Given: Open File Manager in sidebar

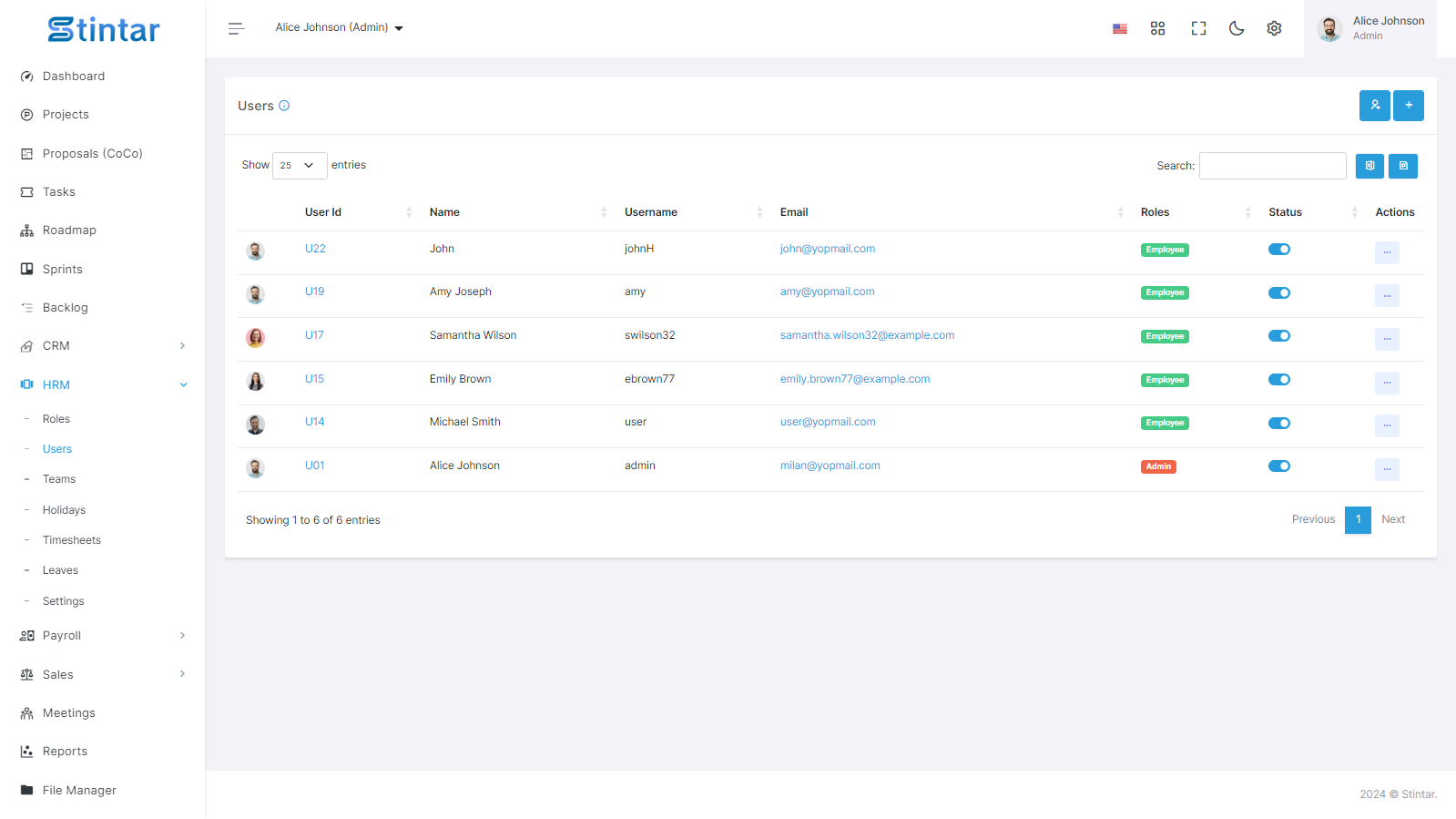Looking at the screenshot, I should (x=79, y=791).
